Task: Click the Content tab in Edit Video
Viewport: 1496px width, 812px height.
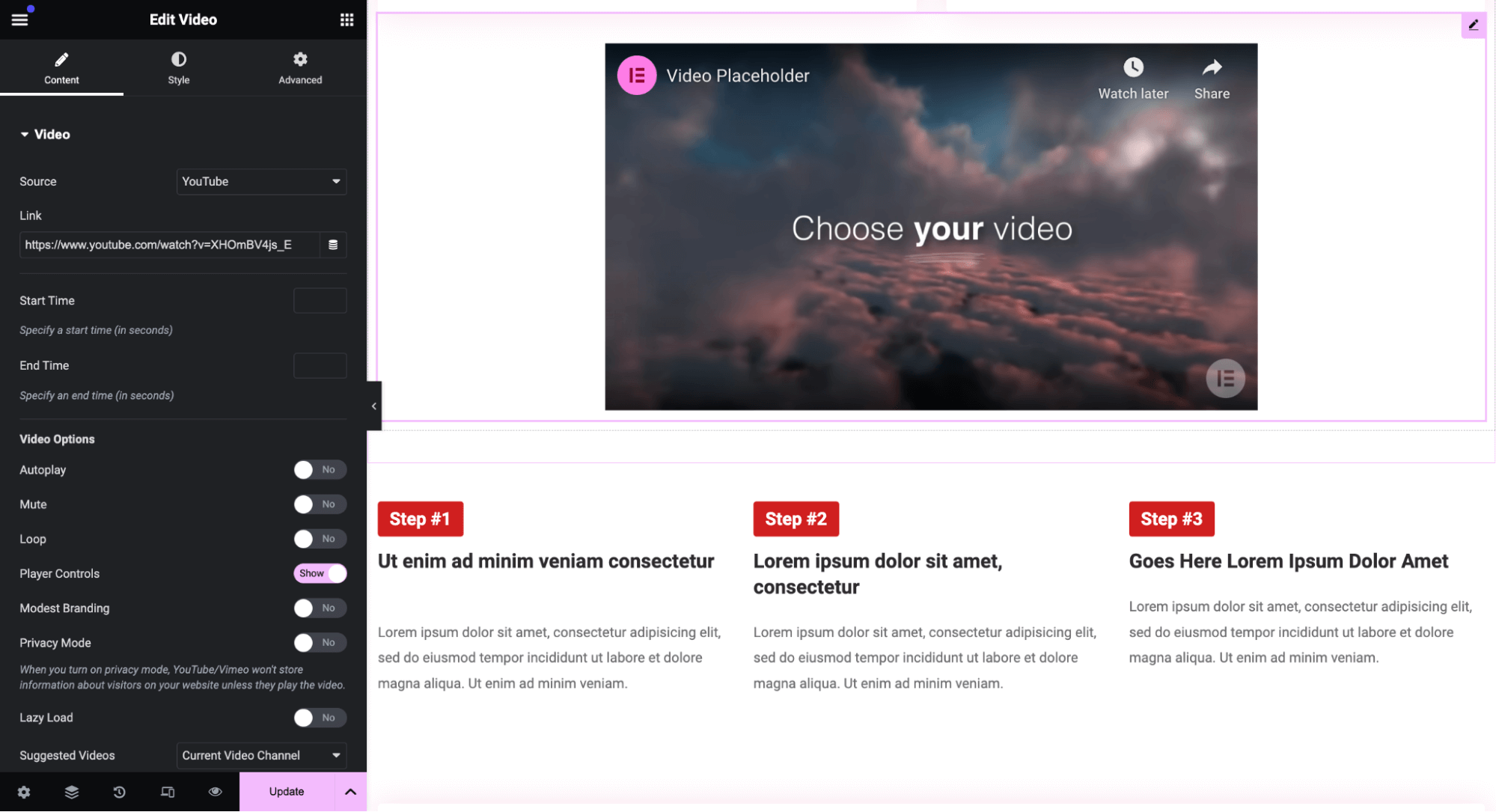Action: pyautogui.click(x=62, y=68)
